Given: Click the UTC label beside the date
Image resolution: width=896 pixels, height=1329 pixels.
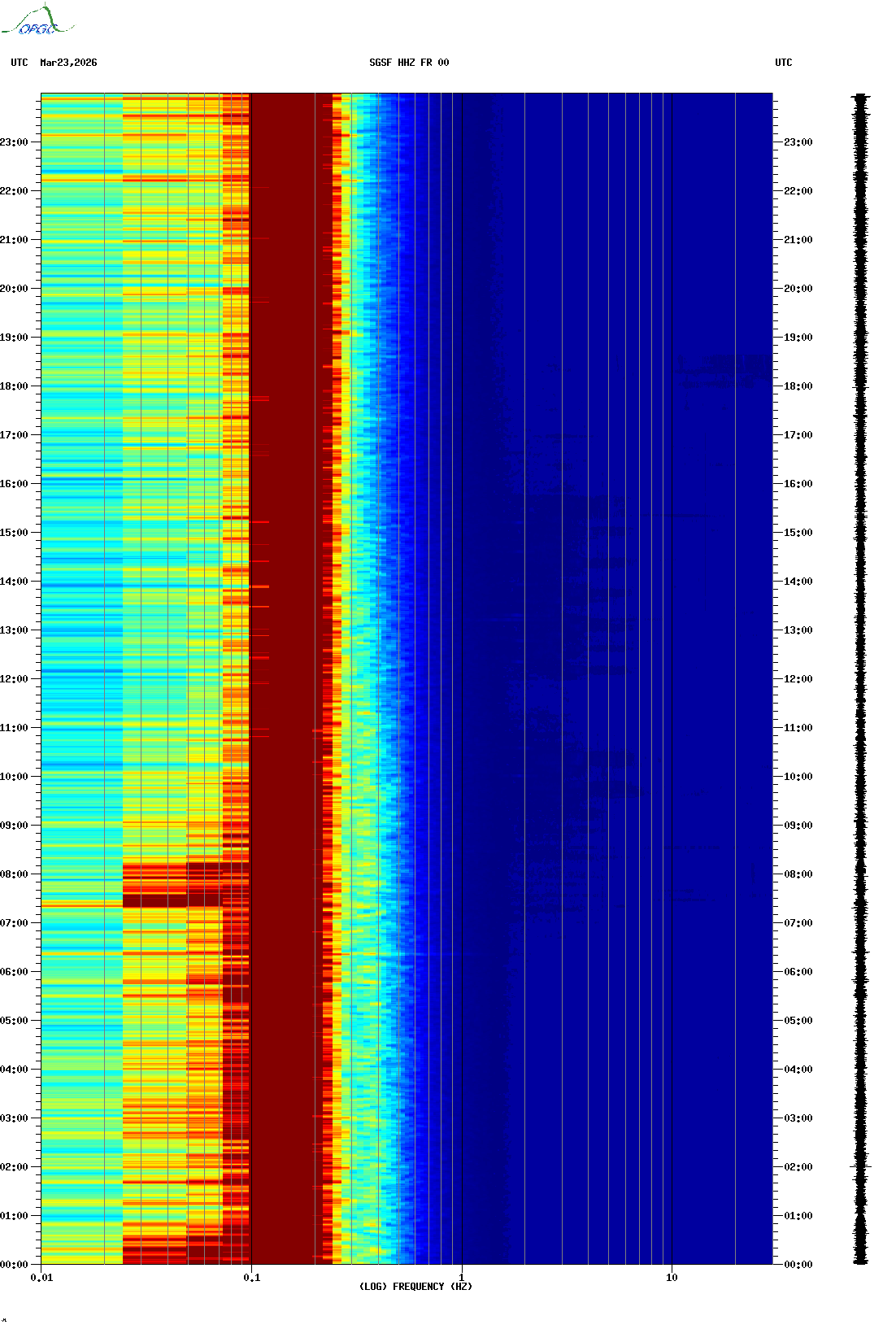Looking at the screenshot, I should click(x=20, y=63).
